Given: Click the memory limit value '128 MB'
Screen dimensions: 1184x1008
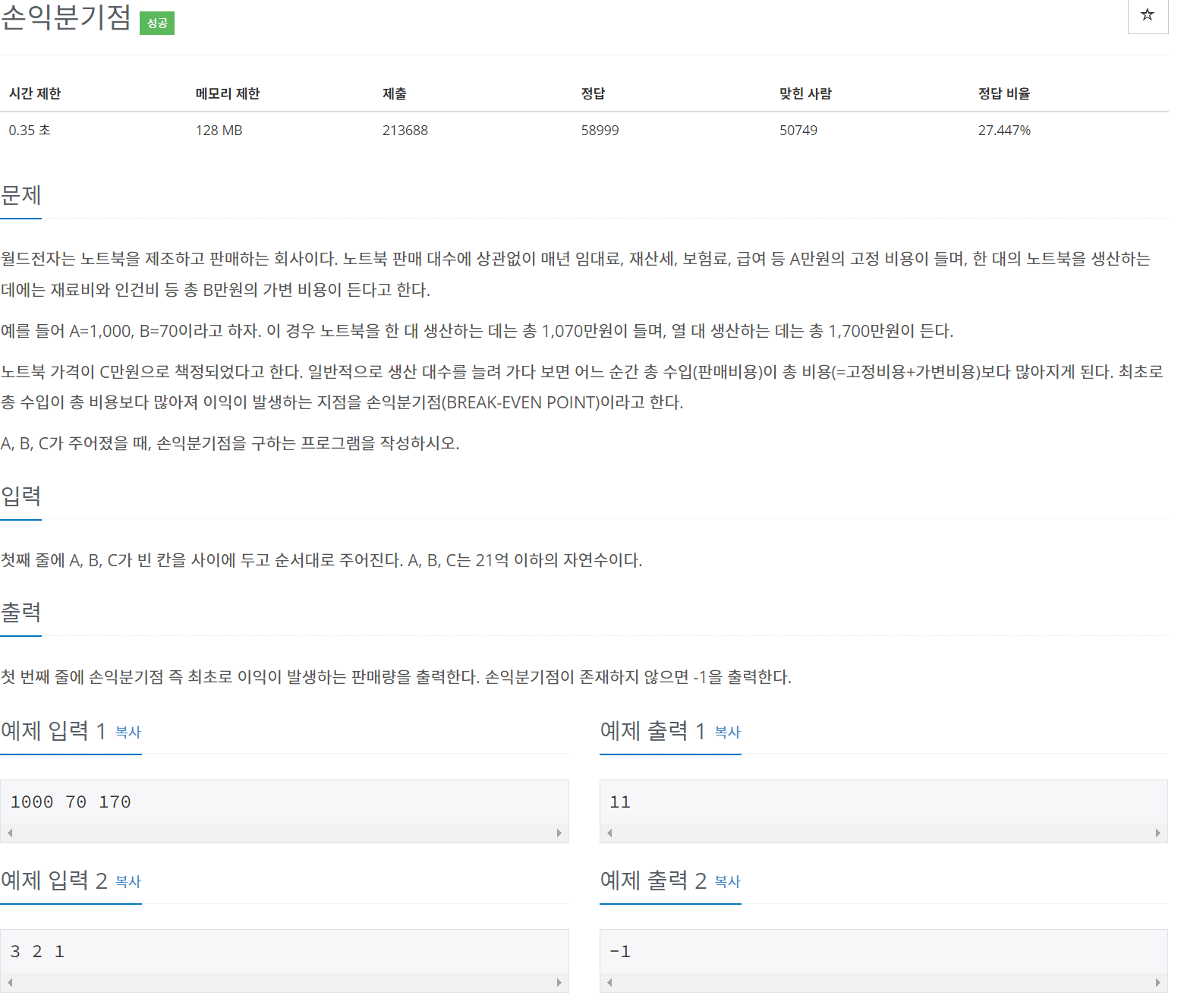Looking at the screenshot, I should coord(219,131).
